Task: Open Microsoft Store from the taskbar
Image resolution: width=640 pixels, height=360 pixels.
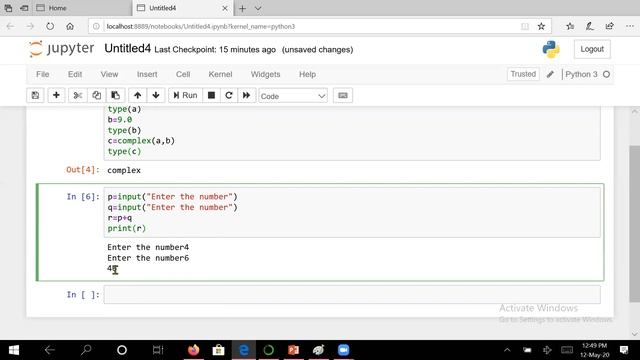Action: 218,350
